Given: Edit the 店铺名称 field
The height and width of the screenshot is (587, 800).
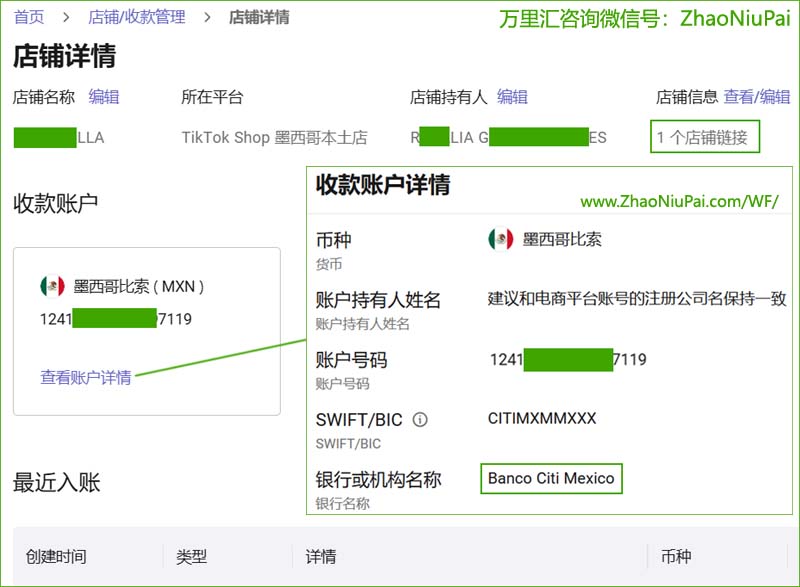Looking at the screenshot, I should pos(104,97).
